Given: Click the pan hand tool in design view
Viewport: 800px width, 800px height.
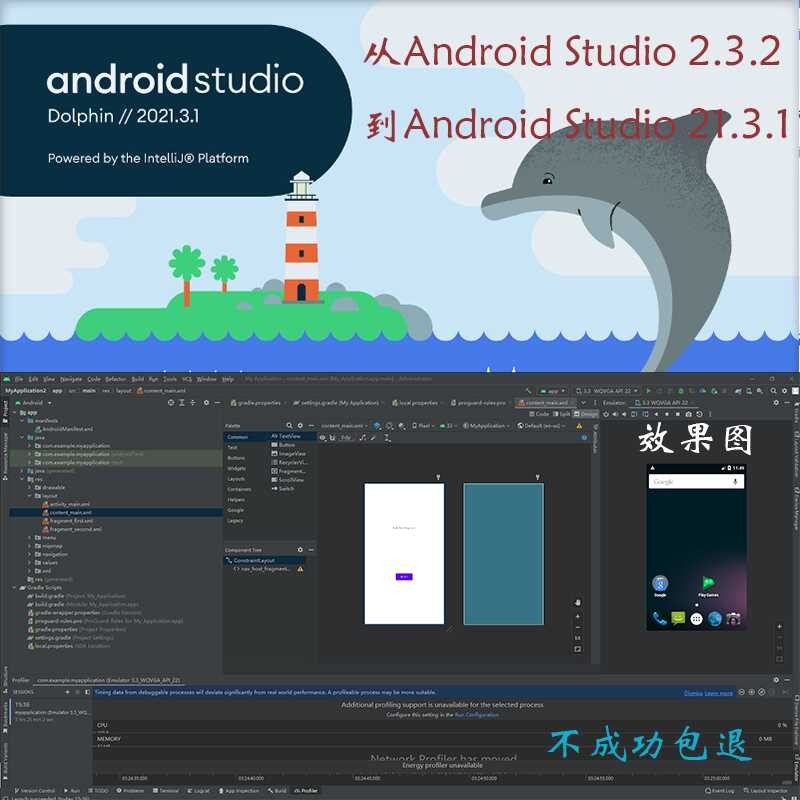Looking at the screenshot, I should point(577,602).
